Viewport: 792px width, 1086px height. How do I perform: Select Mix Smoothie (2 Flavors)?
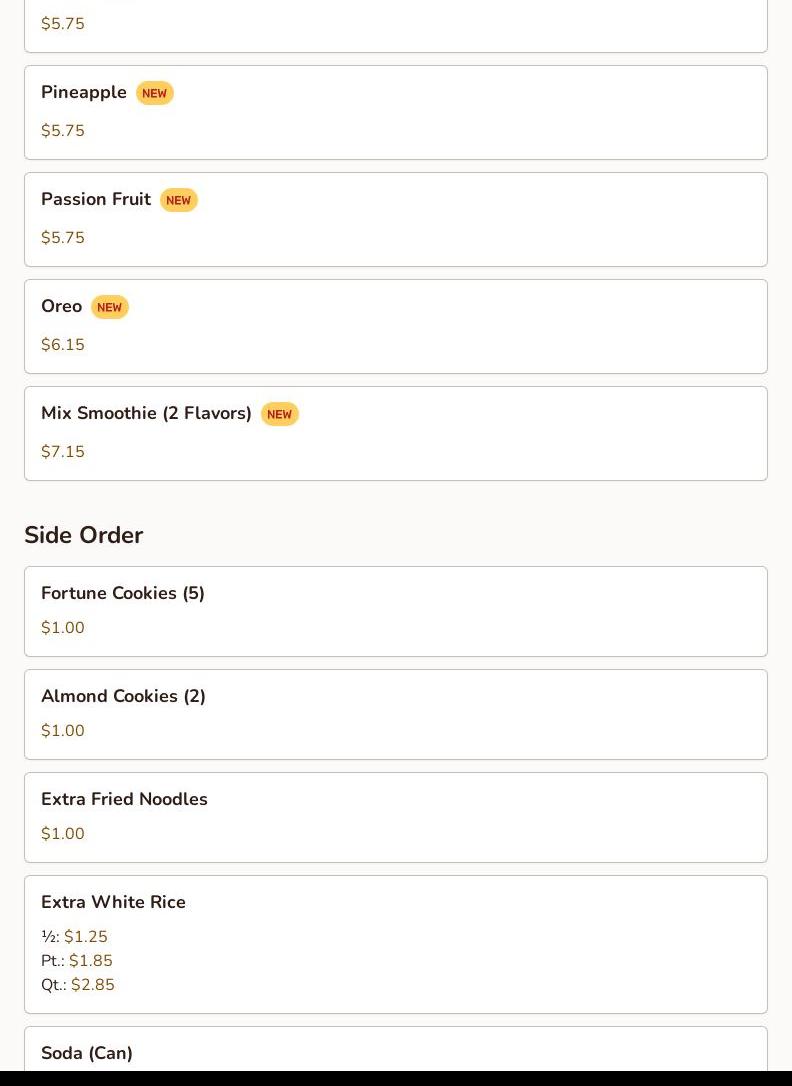pos(146,414)
